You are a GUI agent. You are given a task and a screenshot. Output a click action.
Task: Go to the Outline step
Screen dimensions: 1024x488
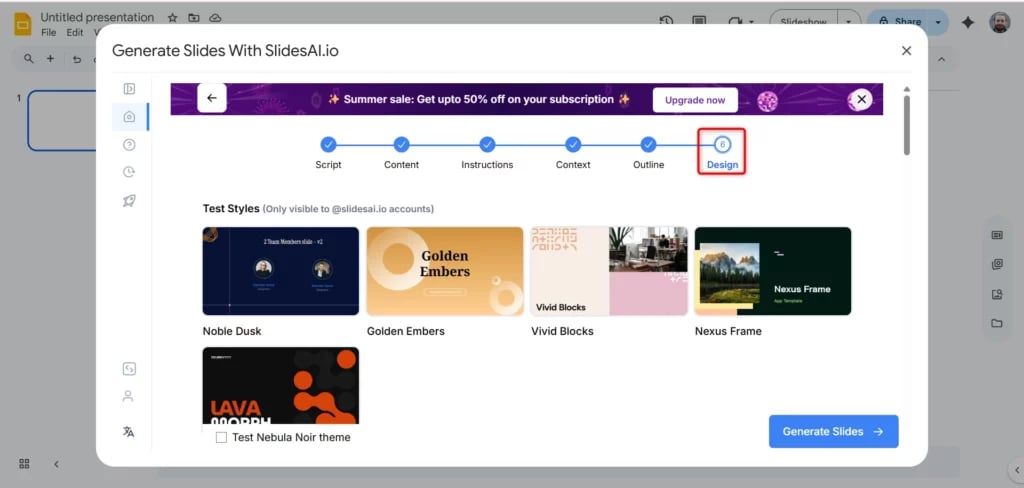(x=648, y=145)
